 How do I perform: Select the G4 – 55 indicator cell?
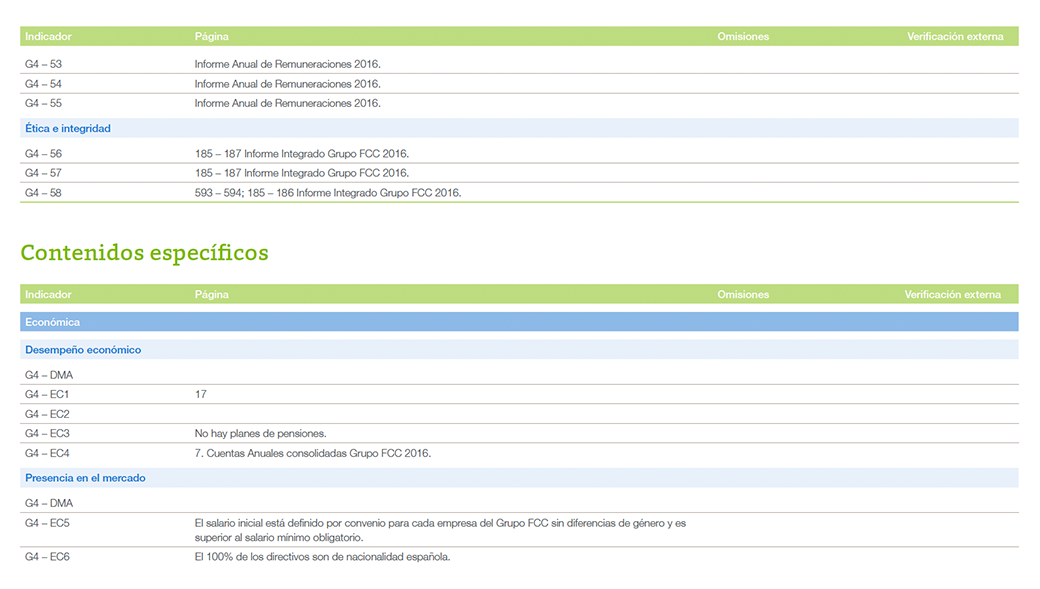(x=43, y=103)
